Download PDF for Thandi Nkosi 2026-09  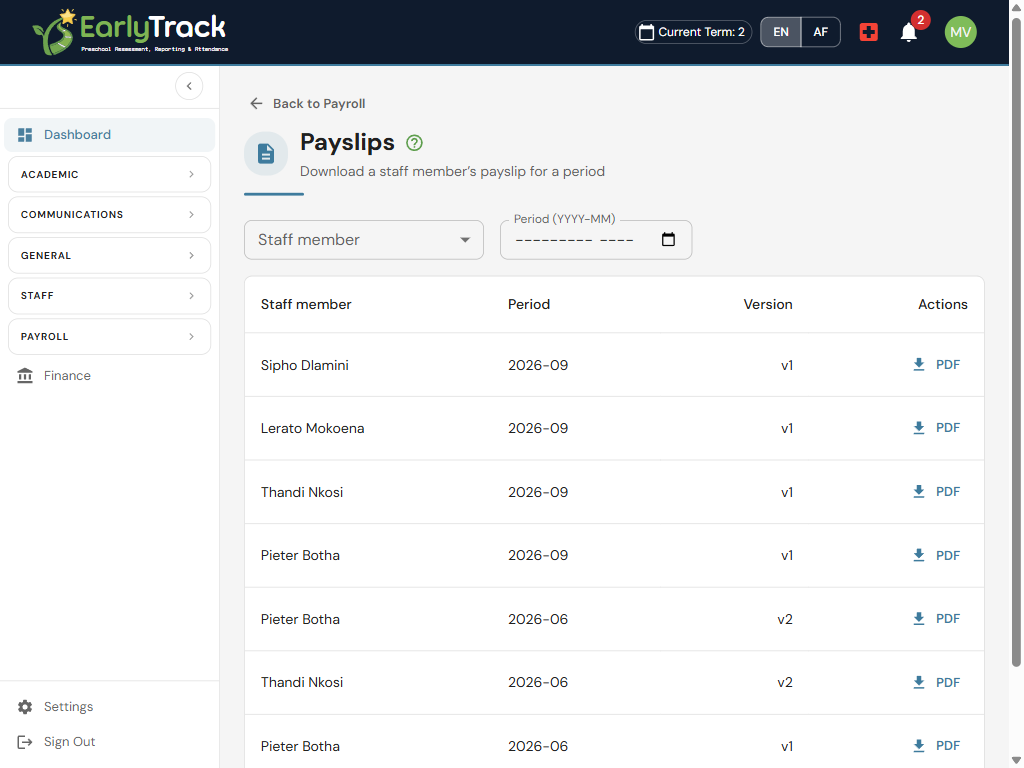(936, 492)
